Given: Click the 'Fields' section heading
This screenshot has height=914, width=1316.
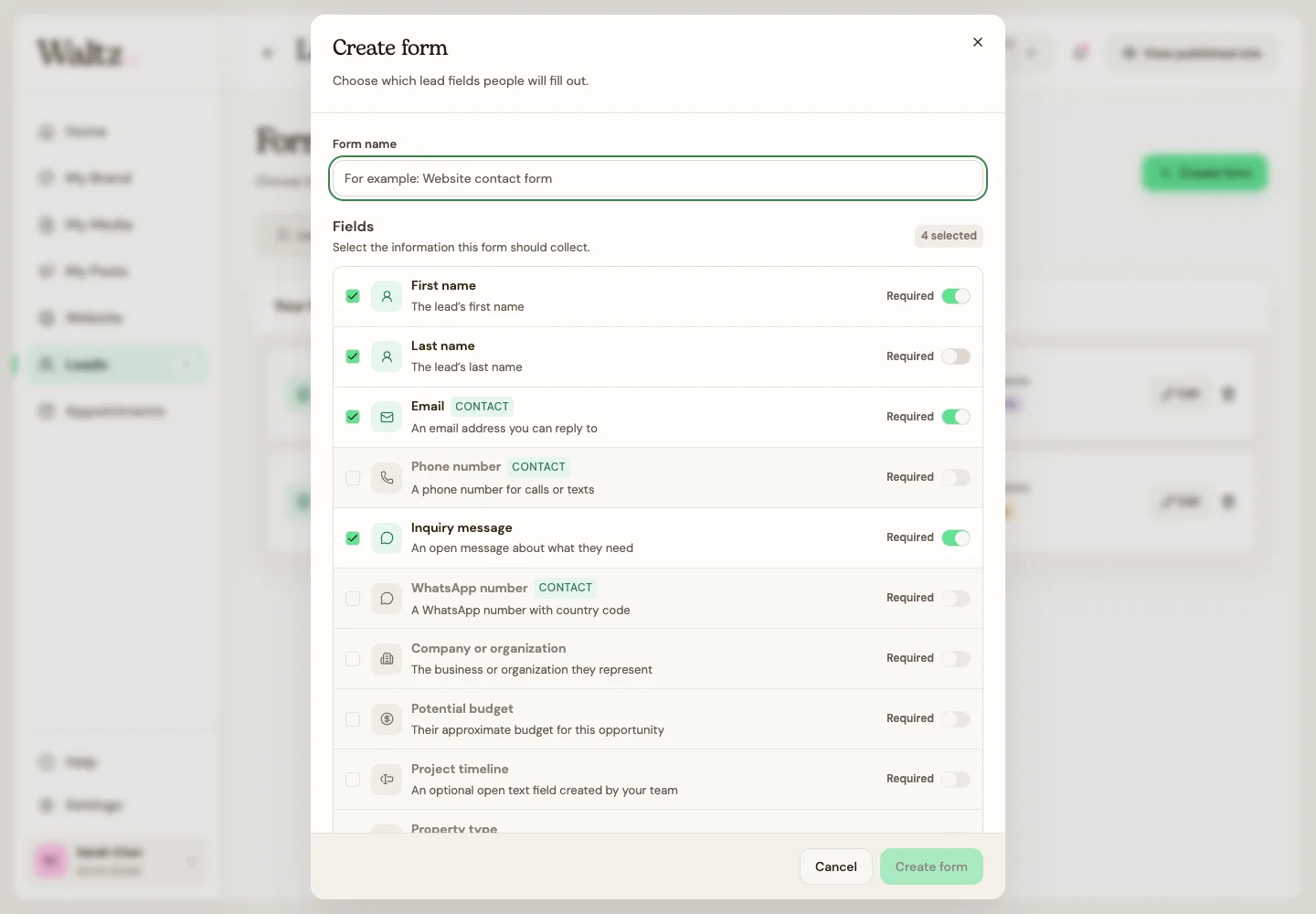Looking at the screenshot, I should click(353, 227).
